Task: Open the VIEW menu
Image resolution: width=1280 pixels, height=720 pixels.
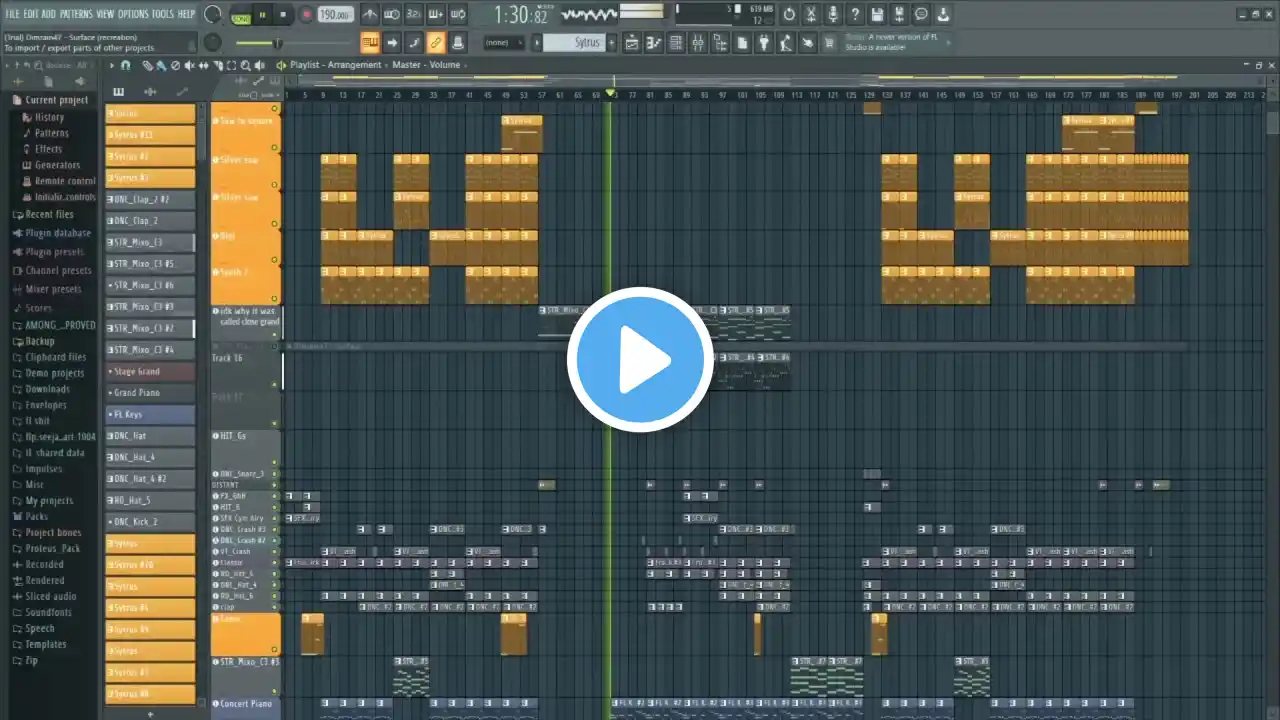Action: click(x=105, y=14)
